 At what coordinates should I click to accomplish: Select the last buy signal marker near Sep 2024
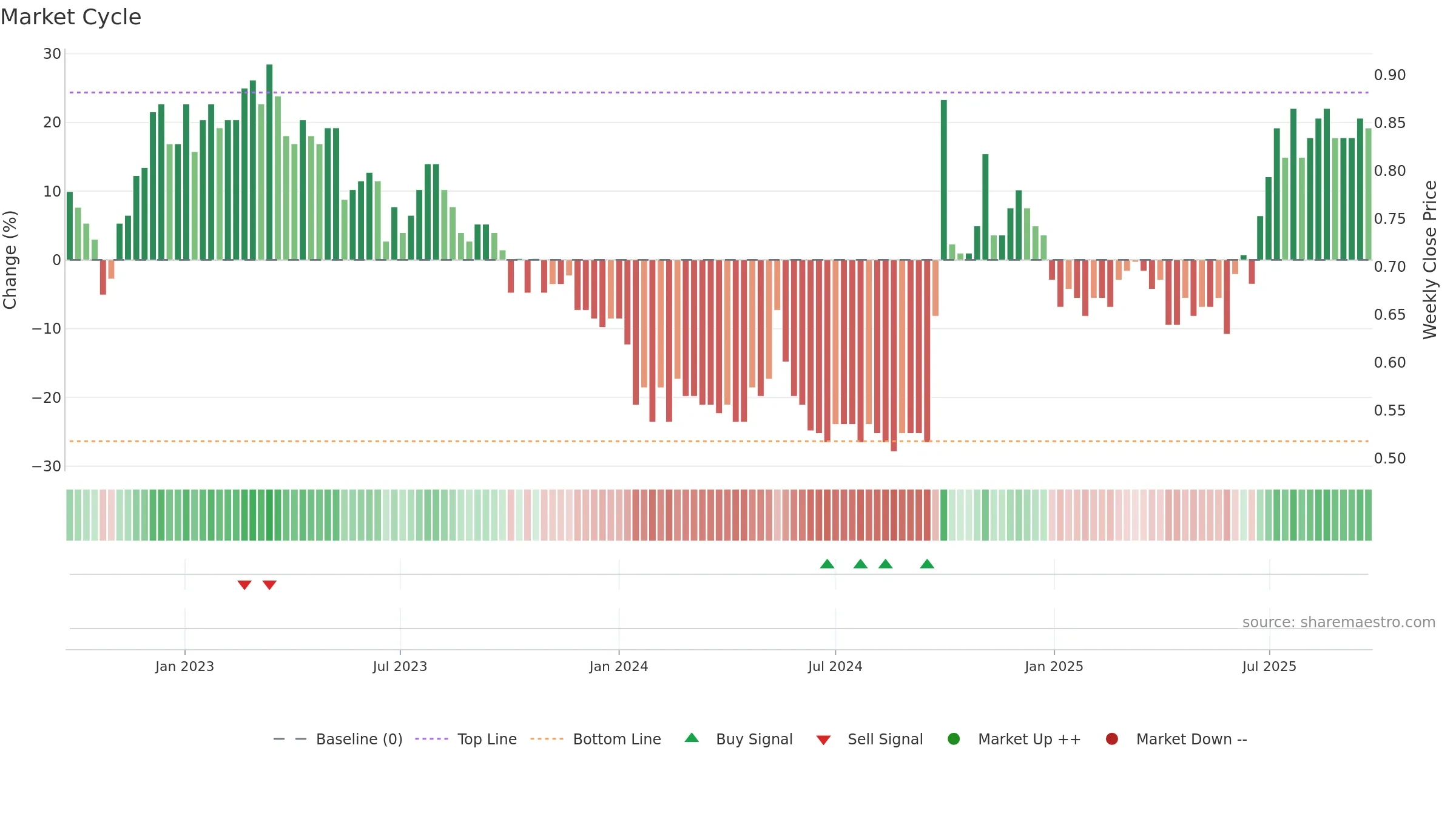[927, 564]
